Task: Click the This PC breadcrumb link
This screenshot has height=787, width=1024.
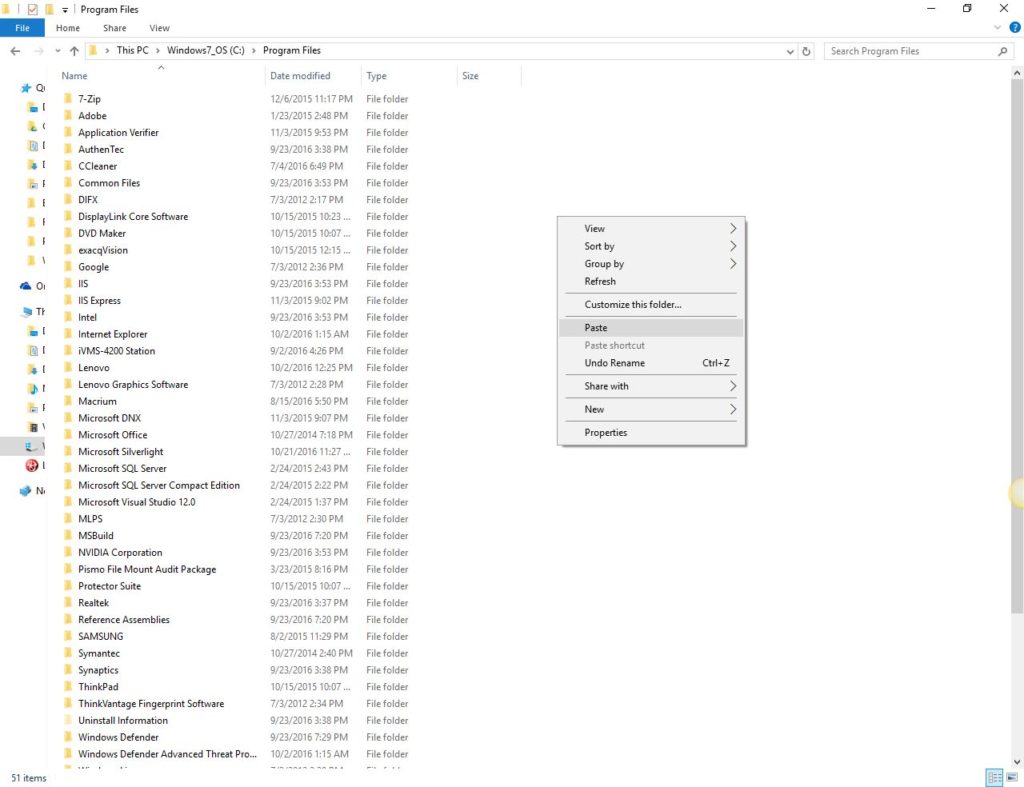Action: coord(132,50)
